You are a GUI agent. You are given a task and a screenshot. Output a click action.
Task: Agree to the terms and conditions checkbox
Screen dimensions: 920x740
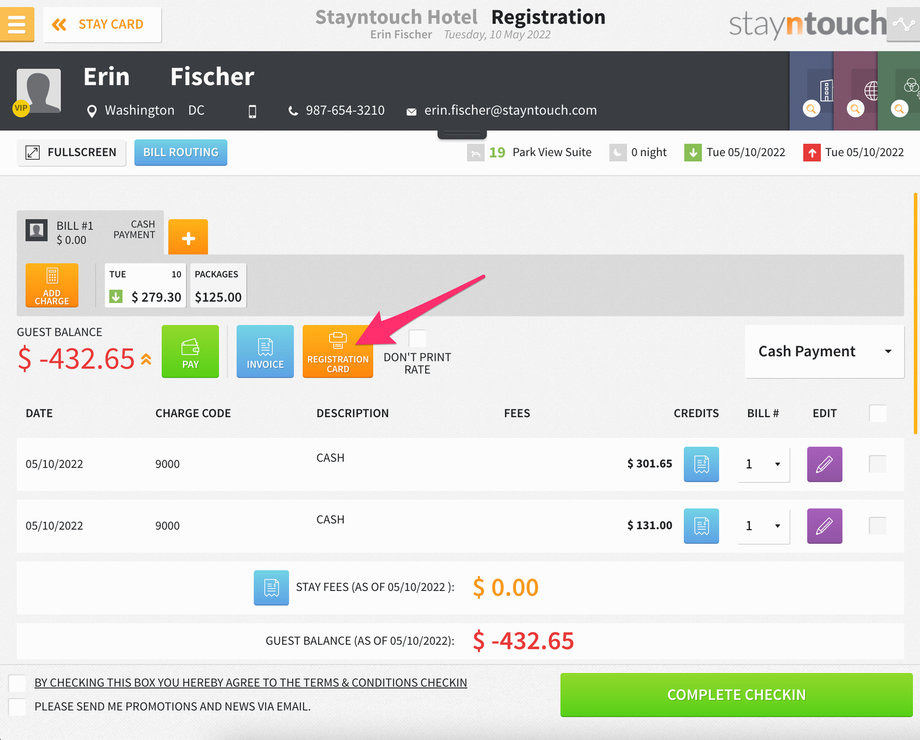pyautogui.click(x=18, y=683)
